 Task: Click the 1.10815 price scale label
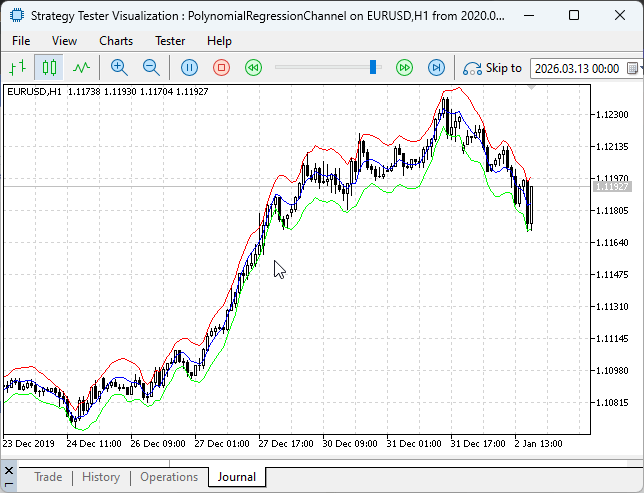click(x=612, y=403)
